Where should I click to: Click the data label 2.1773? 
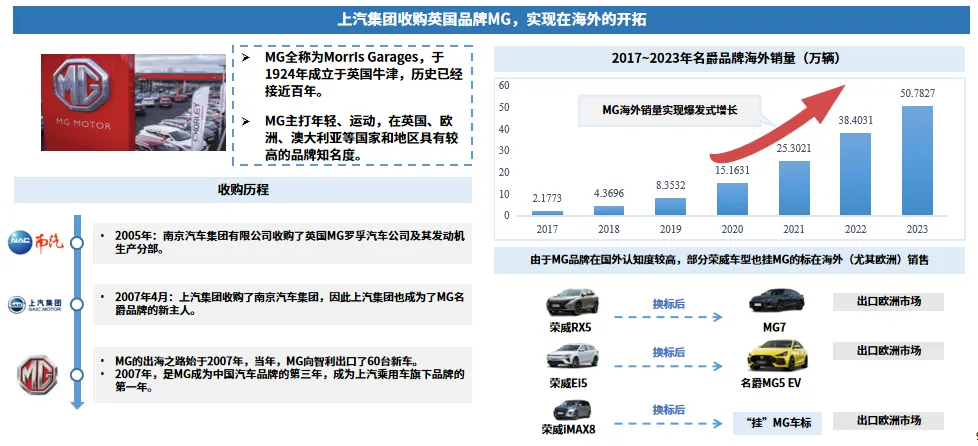coord(547,198)
